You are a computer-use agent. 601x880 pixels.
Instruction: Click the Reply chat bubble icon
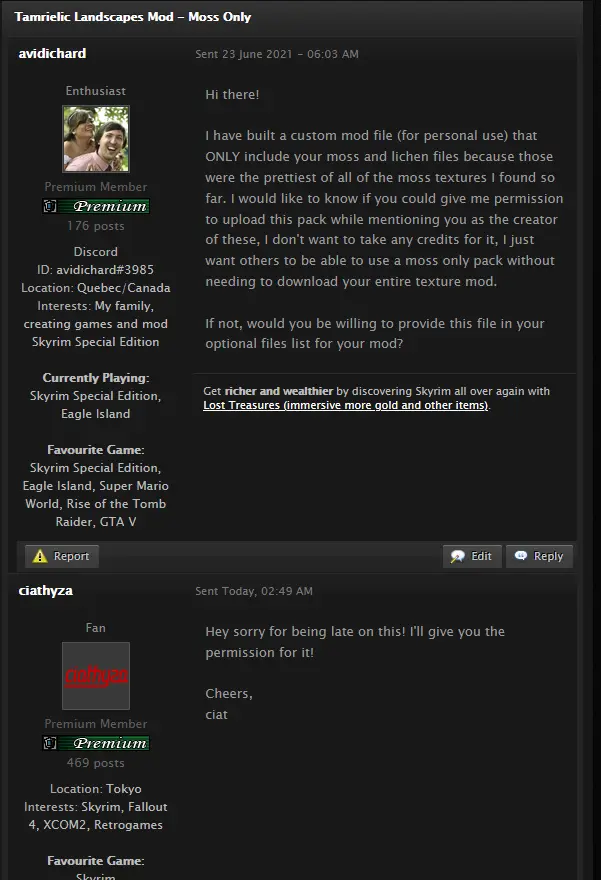tap(521, 556)
